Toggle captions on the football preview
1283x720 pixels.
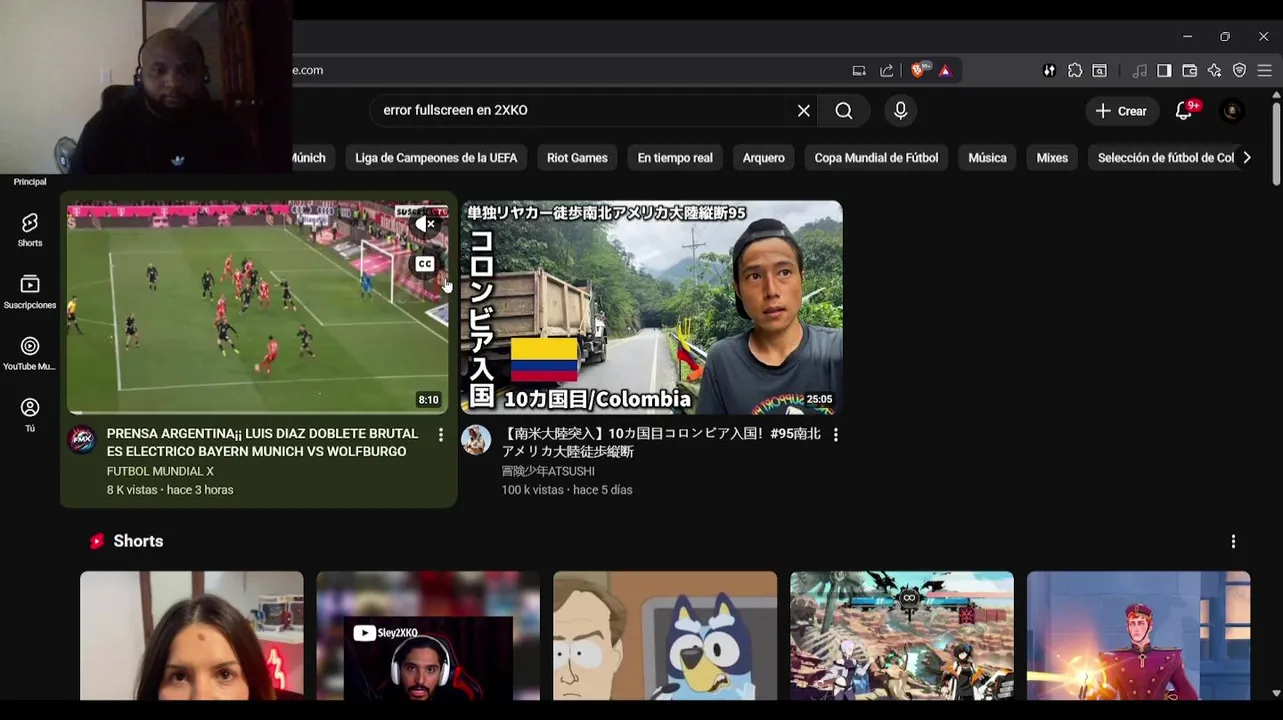coord(425,264)
